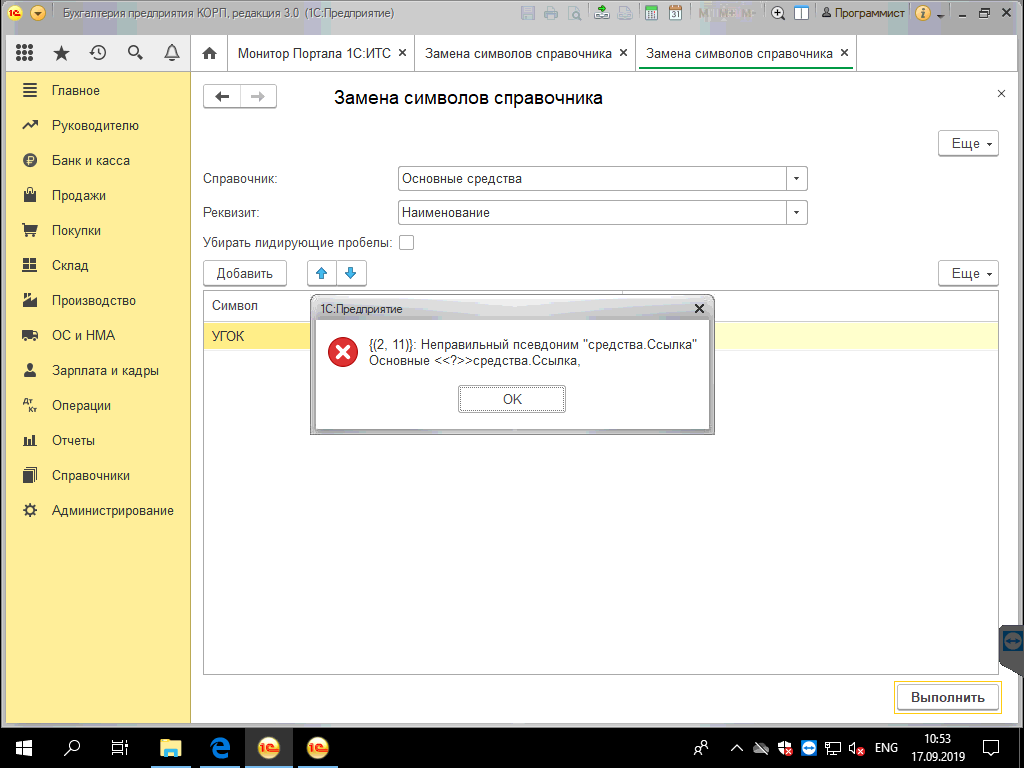Screen dimensions: 1024x768
Task: Open the TeamViewer tray icon
Action: pos(808,748)
